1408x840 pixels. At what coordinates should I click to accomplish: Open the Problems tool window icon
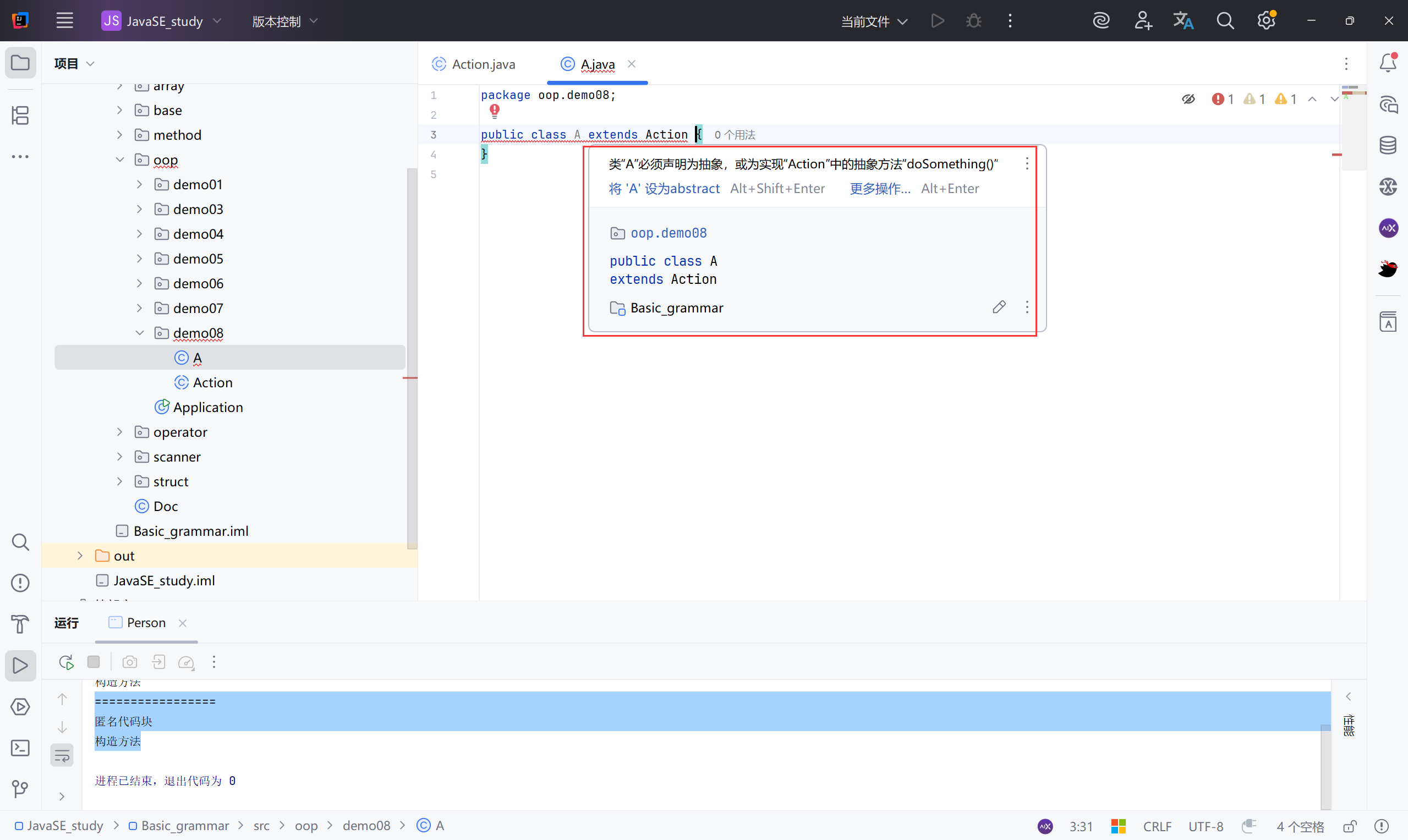[20, 583]
